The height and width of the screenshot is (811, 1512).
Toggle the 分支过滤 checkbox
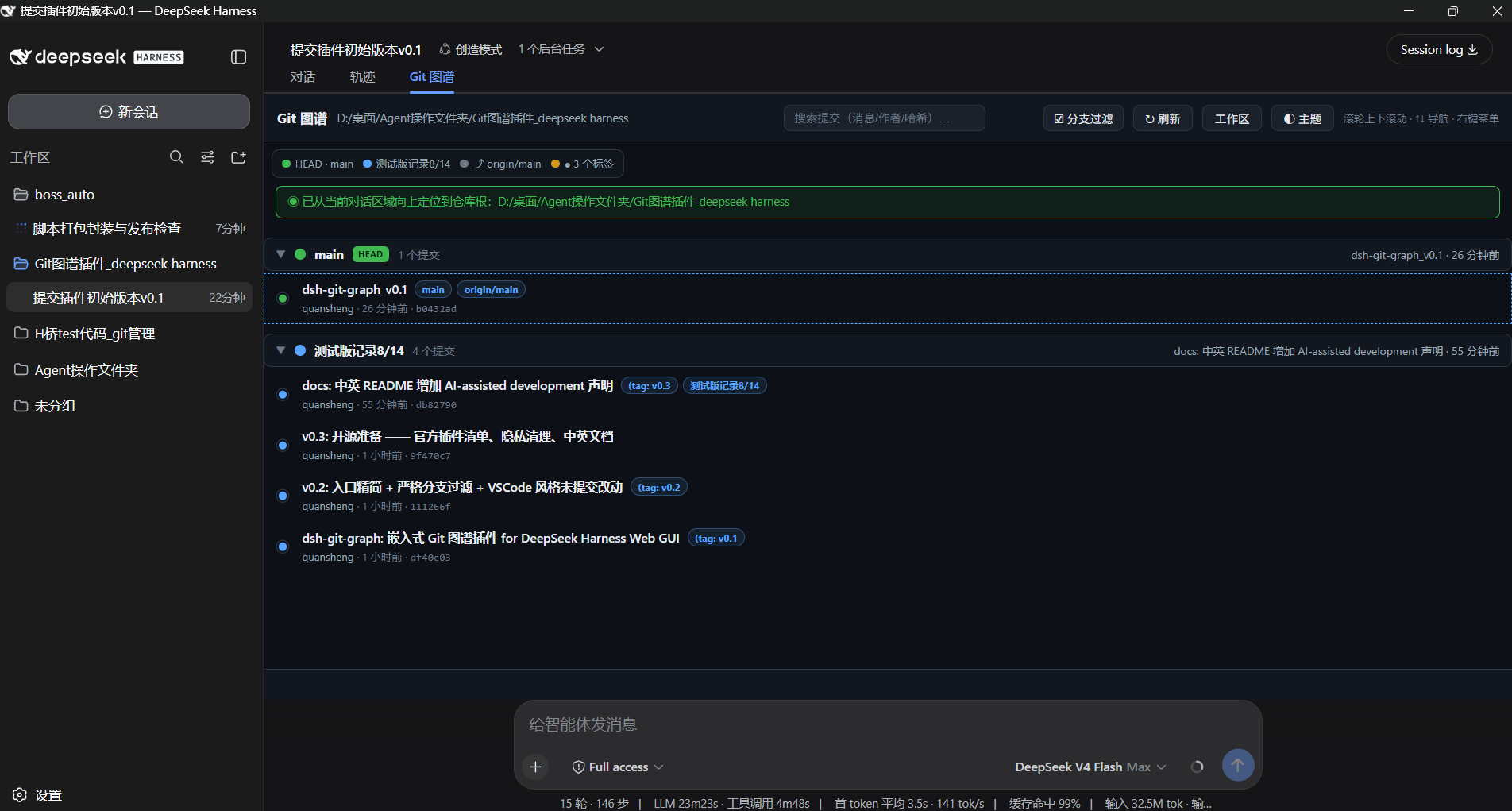click(1083, 118)
